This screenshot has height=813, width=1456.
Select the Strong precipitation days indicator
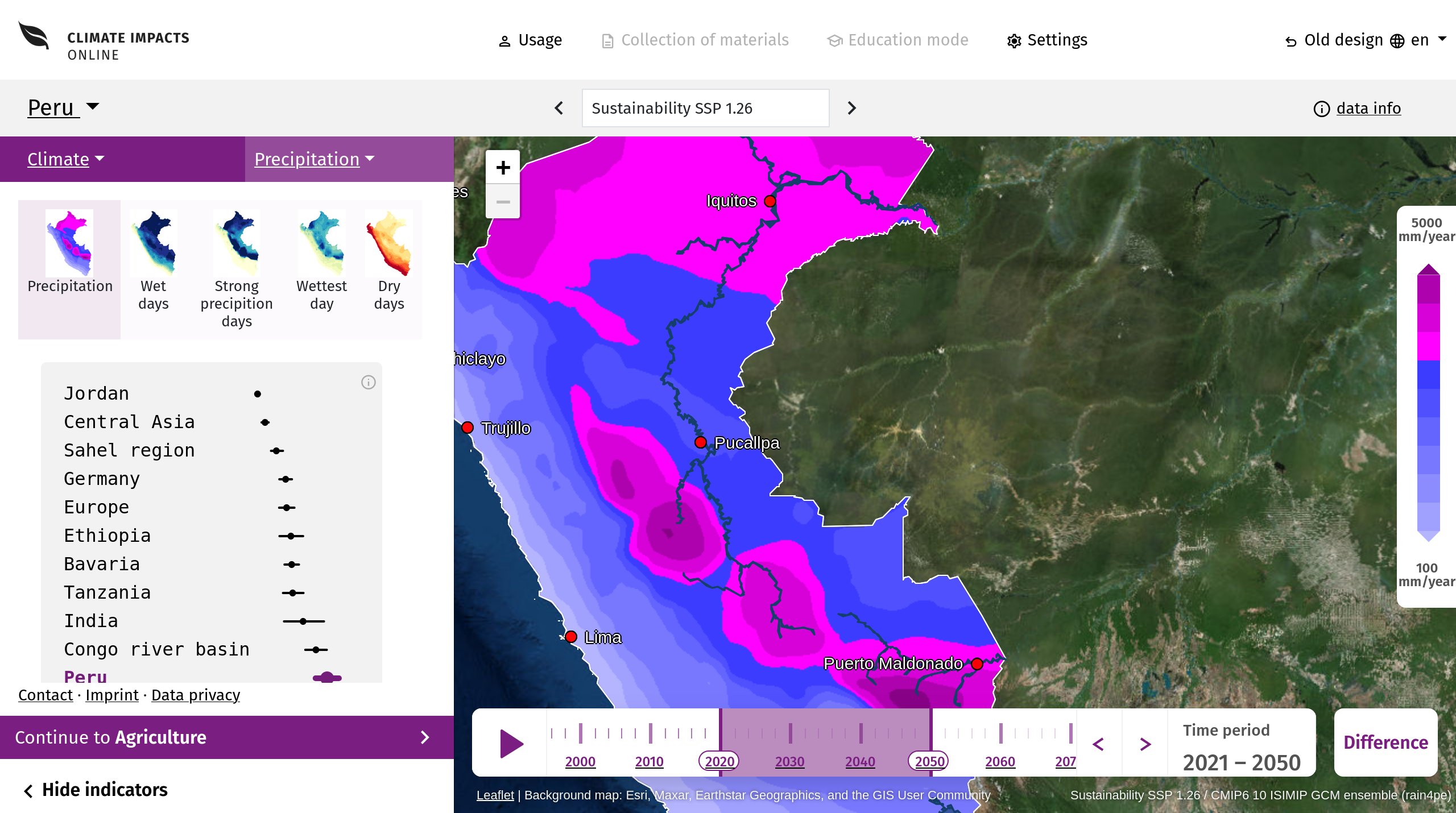pos(237,269)
